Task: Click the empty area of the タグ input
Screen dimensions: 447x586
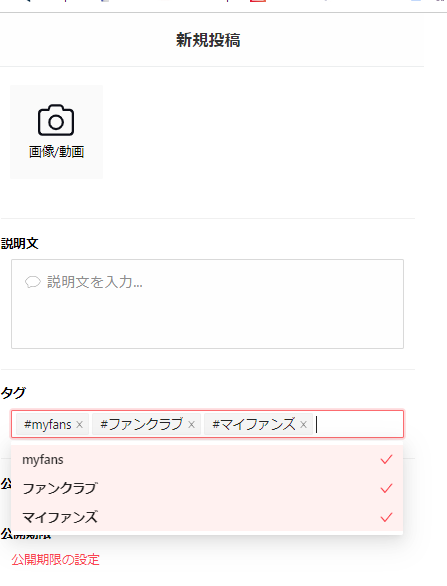Action: (359, 424)
